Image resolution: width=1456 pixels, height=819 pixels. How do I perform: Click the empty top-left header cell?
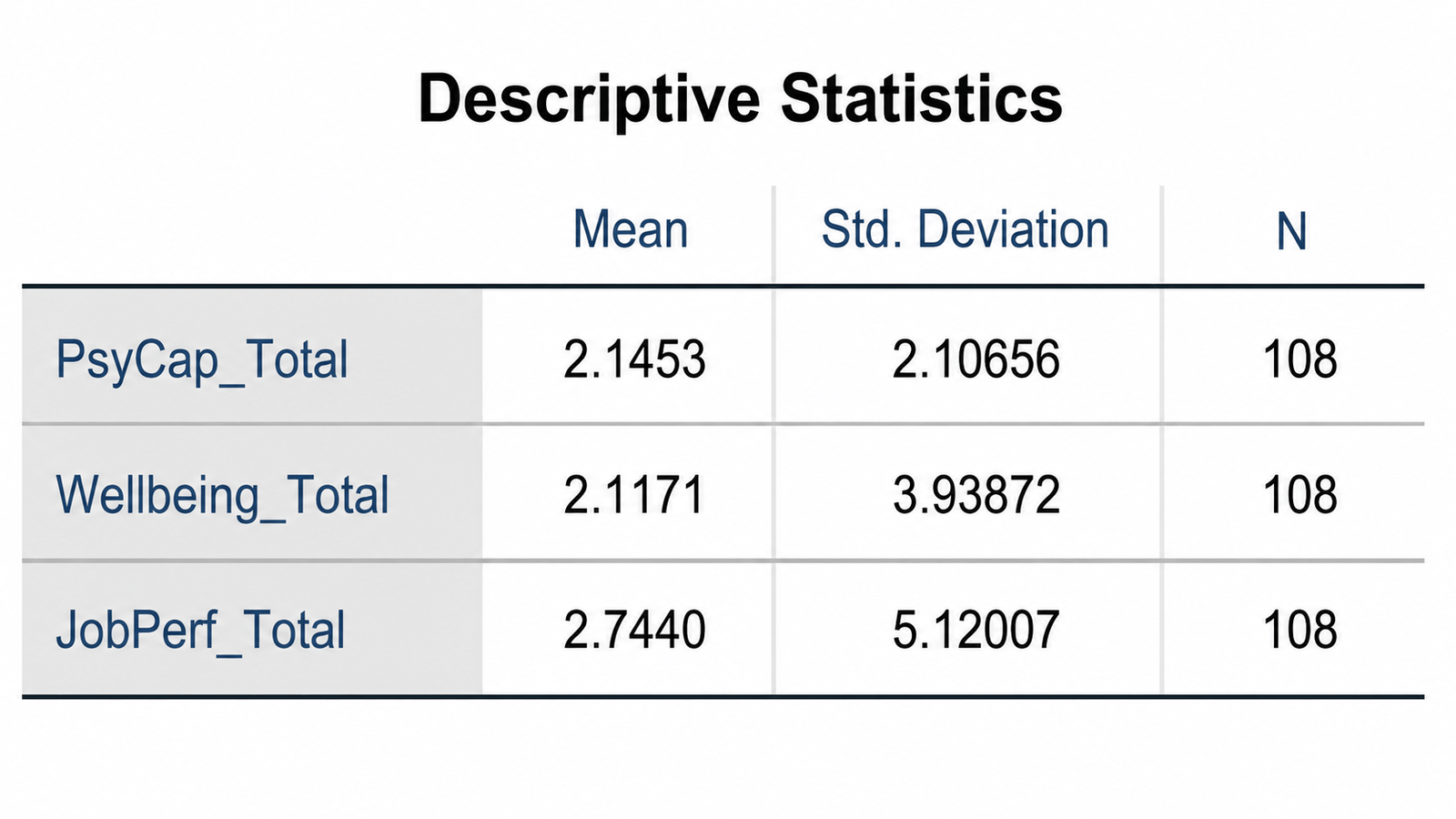point(252,236)
